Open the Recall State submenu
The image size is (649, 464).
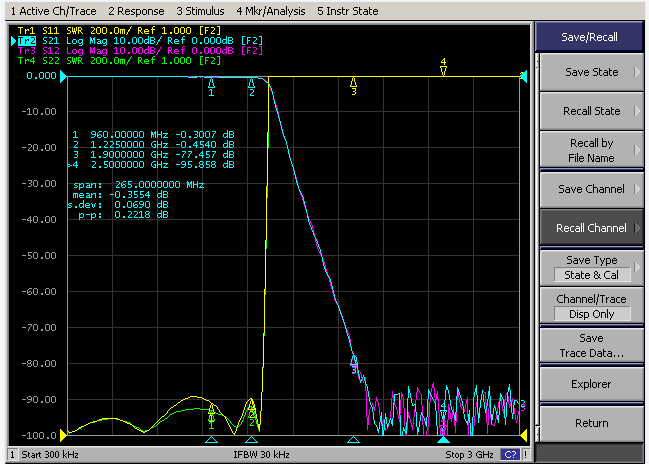pos(591,111)
